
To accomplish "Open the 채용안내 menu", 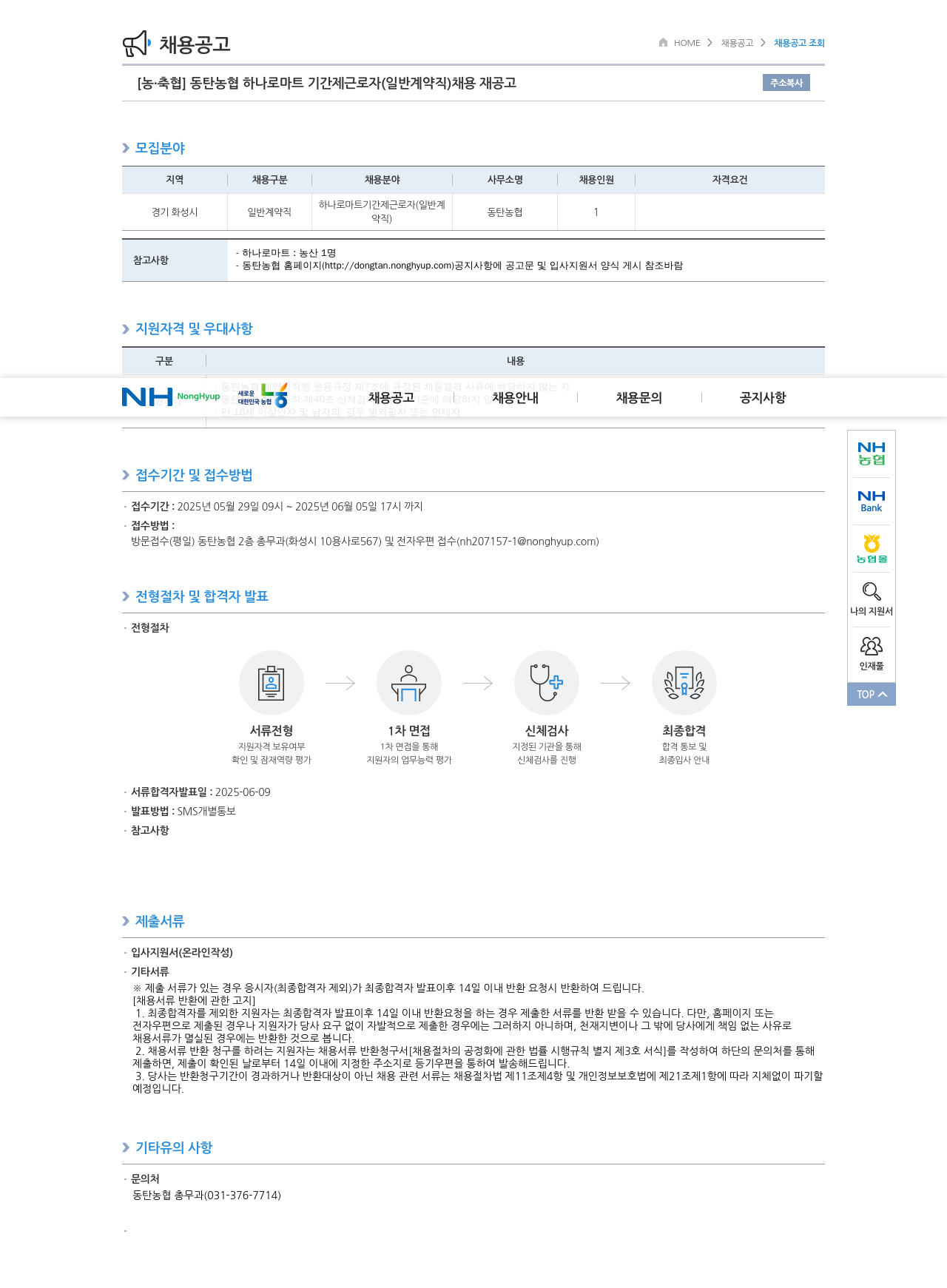I will coord(515,398).
